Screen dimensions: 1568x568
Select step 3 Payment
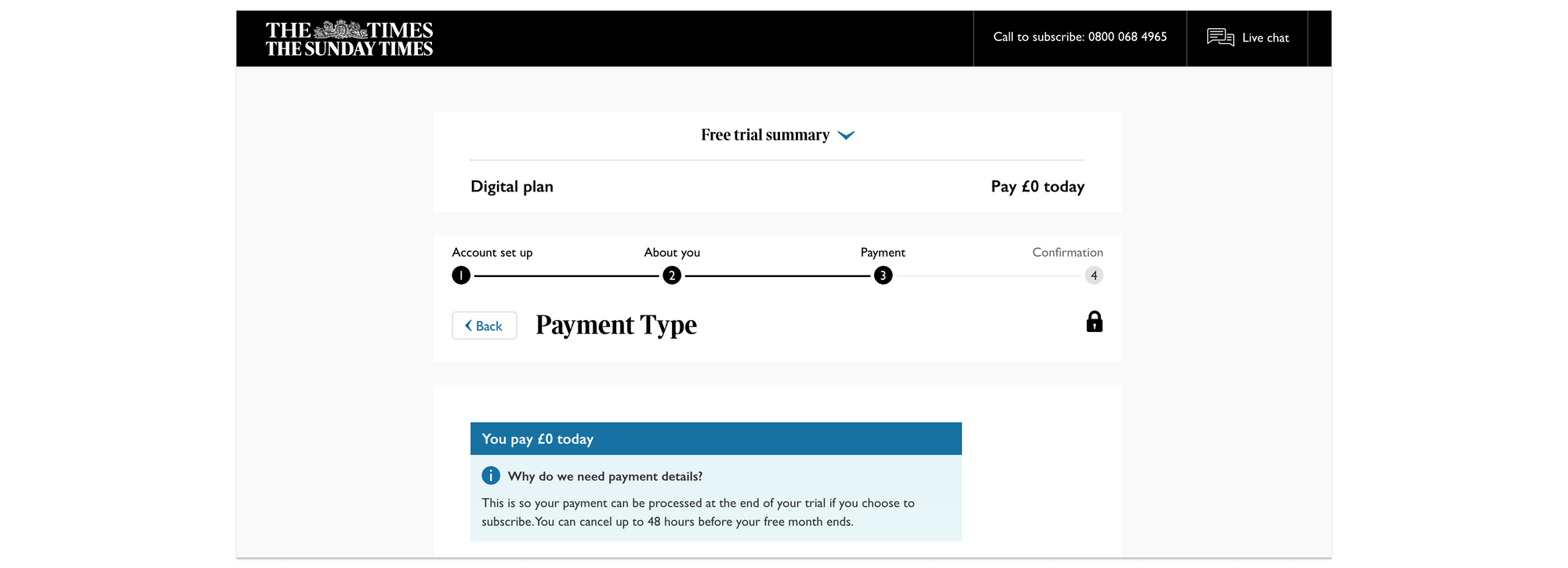click(x=883, y=275)
